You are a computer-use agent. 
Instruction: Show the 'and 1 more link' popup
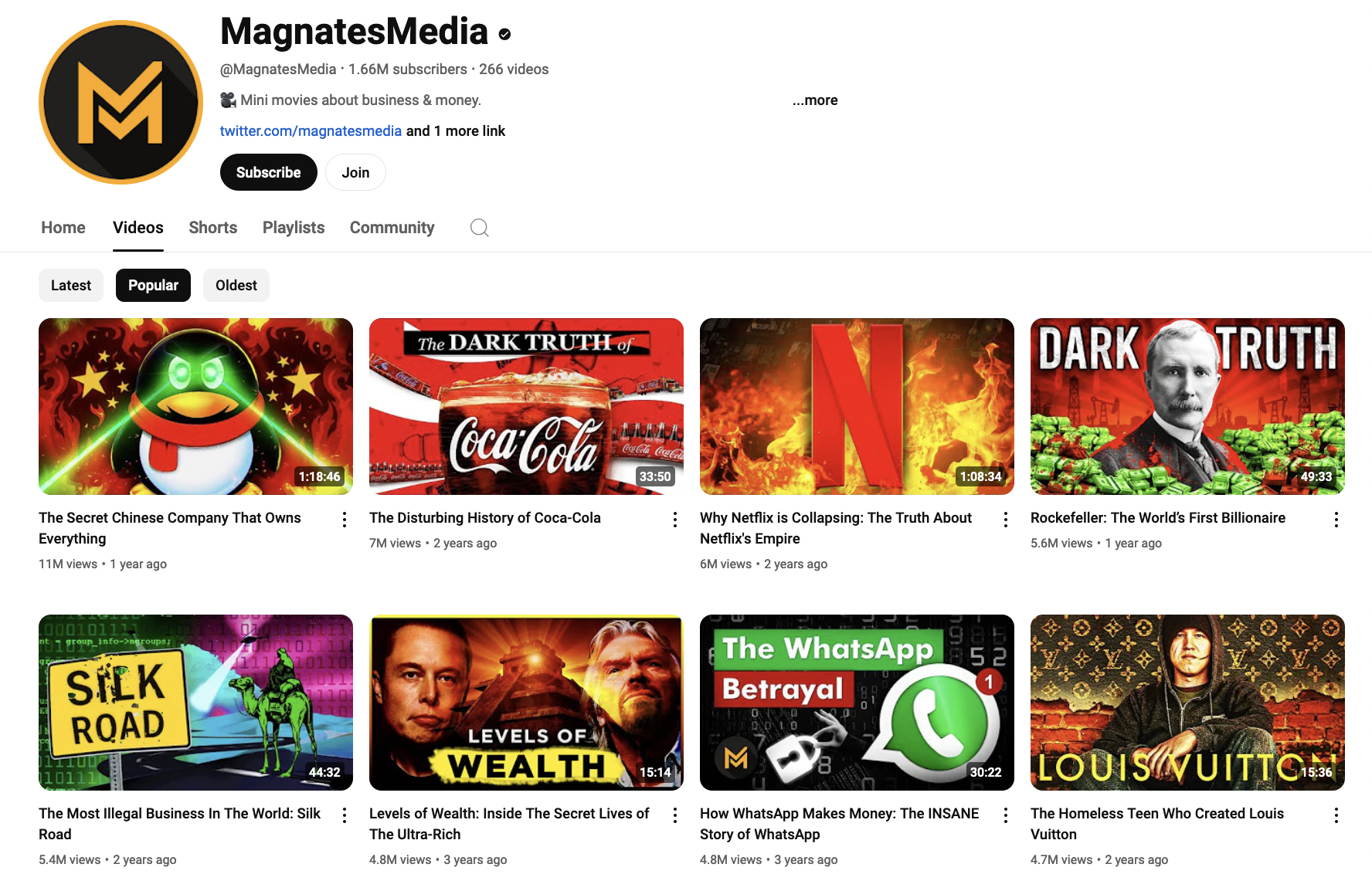[x=456, y=131]
